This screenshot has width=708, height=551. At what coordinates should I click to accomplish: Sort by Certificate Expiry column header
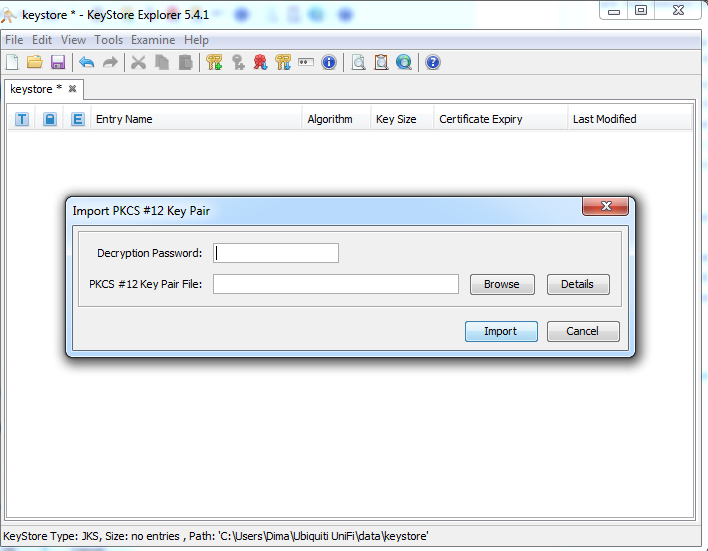pyautogui.click(x=500, y=119)
